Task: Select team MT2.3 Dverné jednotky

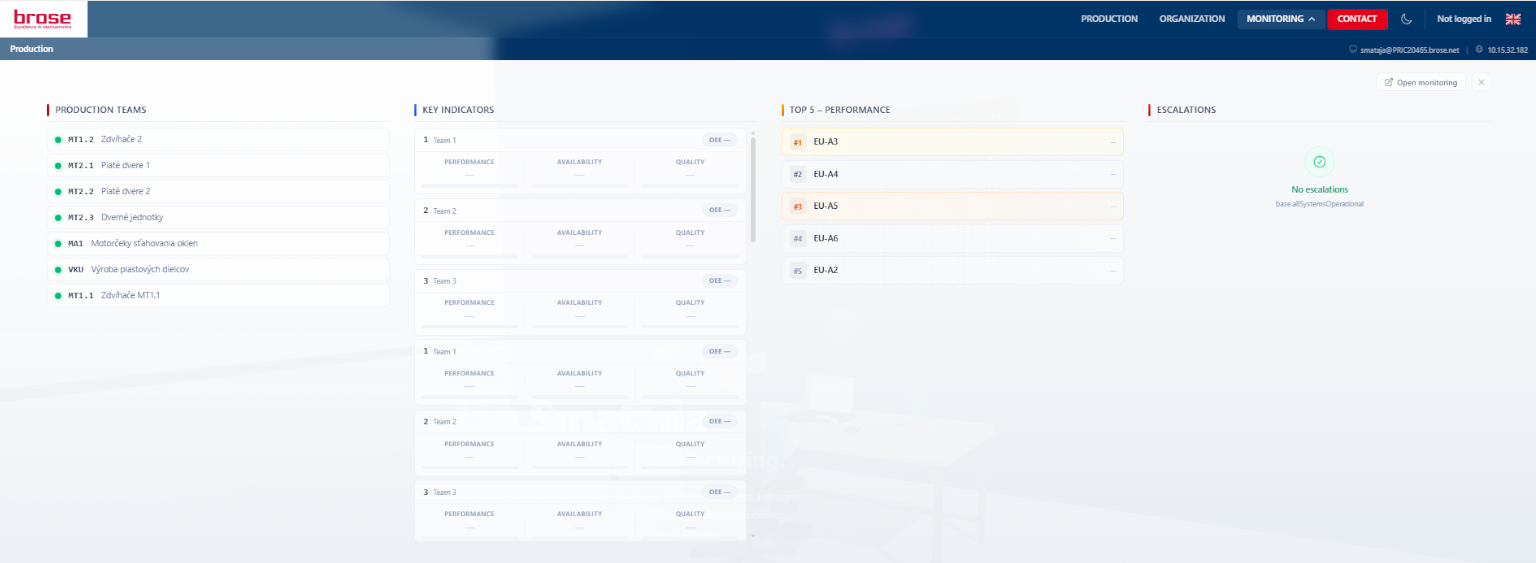Action: (x=218, y=217)
